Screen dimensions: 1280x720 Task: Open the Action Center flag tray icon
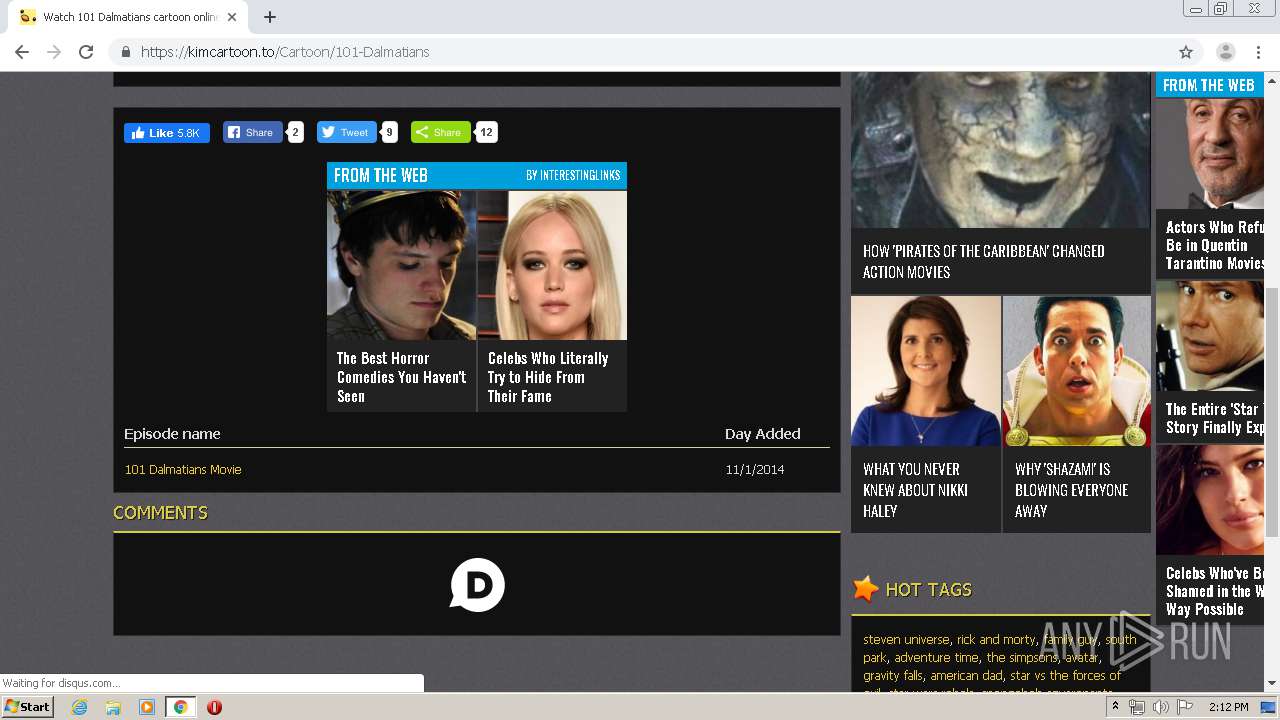1185,707
